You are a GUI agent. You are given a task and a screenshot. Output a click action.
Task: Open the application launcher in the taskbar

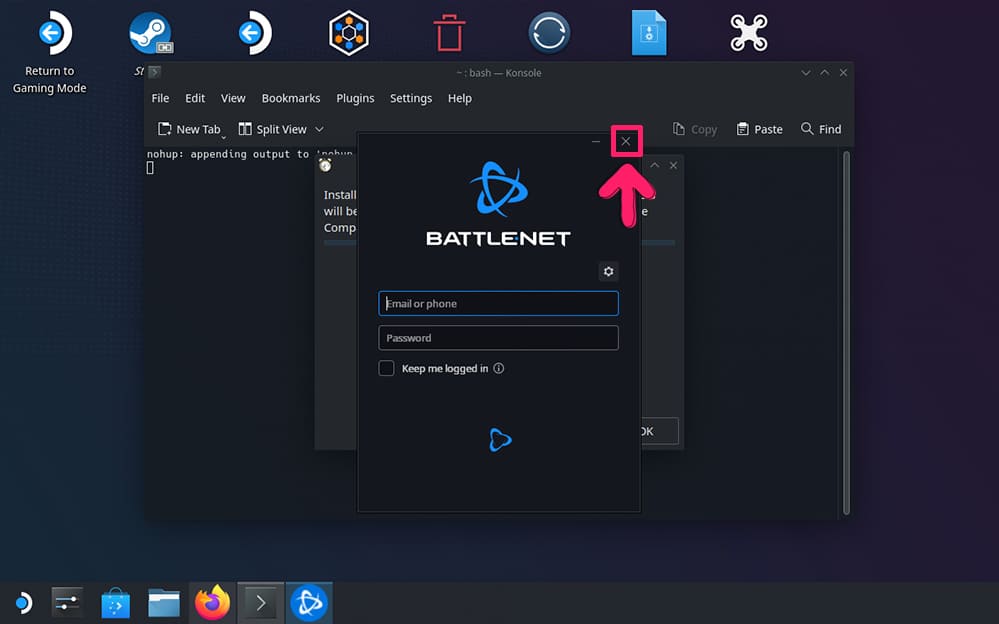[23, 602]
